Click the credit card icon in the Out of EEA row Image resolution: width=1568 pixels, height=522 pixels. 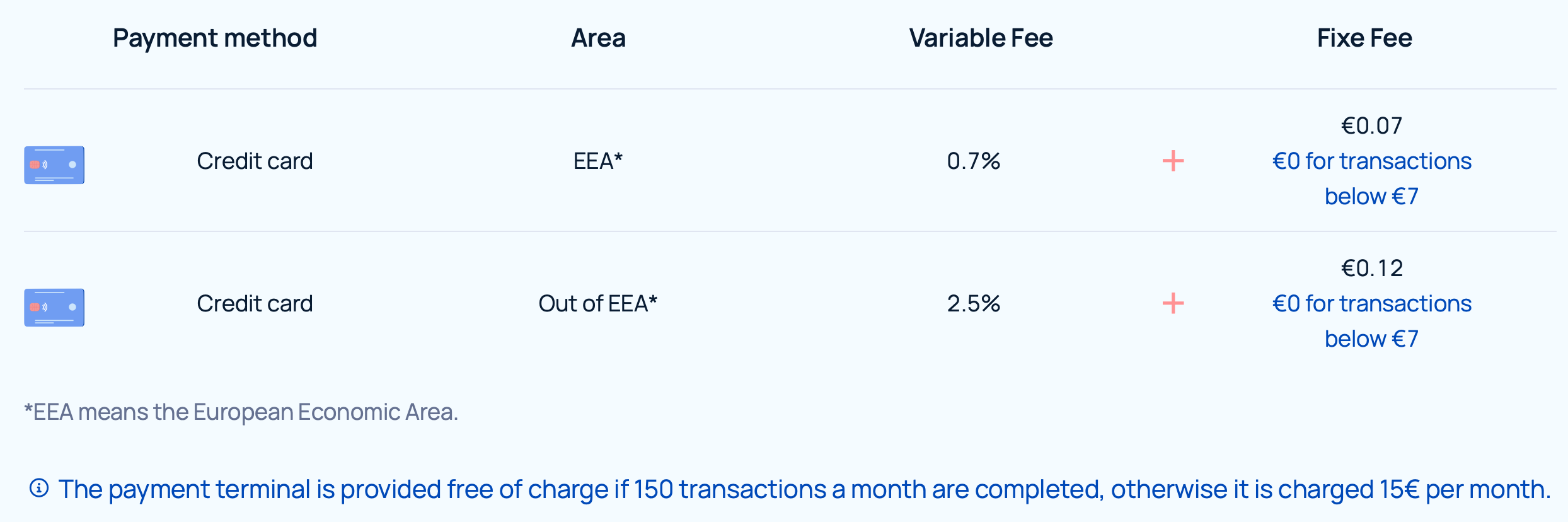[x=54, y=308]
